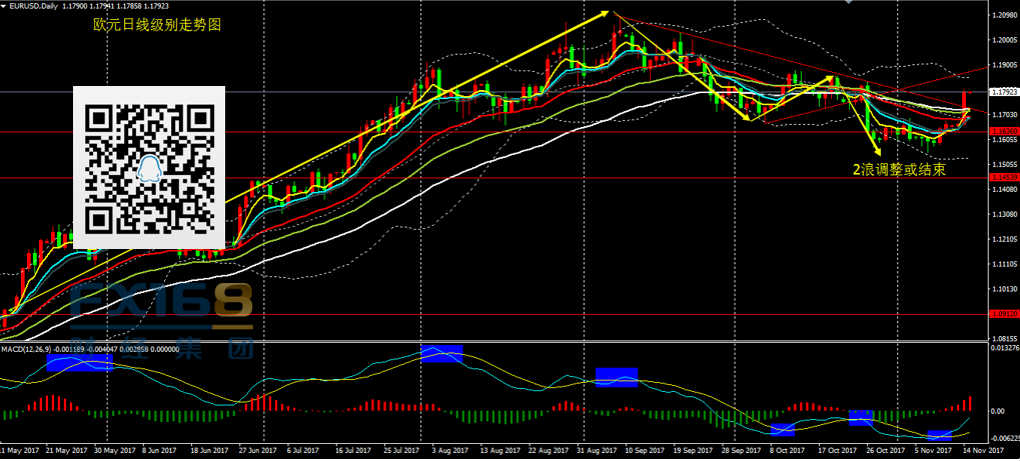Click the blue MACD rectangle near 8 Oct
This screenshot has width=1020, height=461.
[x=782, y=430]
